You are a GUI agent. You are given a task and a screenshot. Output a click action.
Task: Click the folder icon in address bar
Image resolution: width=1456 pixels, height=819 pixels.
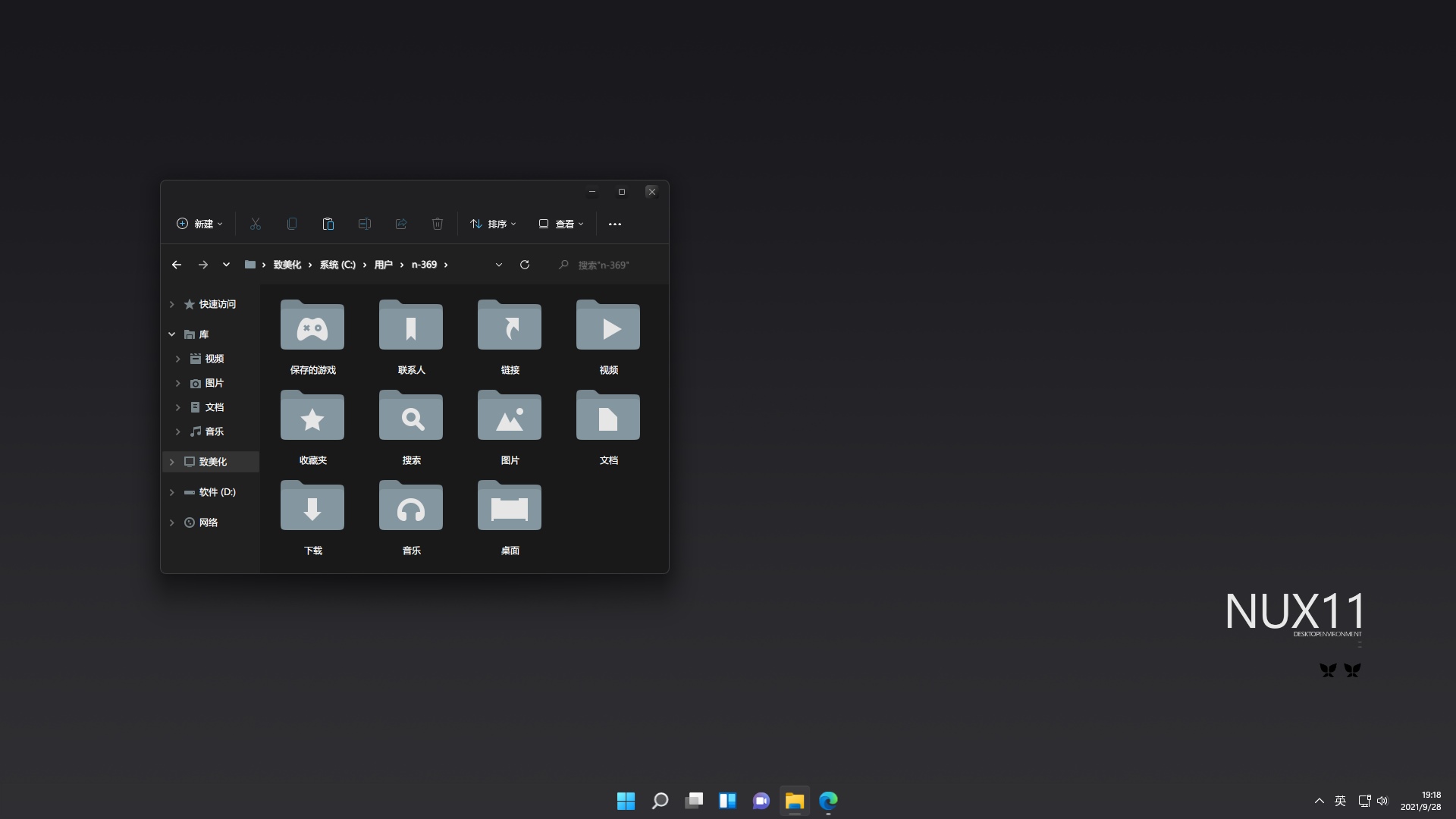click(x=249, y=265)
